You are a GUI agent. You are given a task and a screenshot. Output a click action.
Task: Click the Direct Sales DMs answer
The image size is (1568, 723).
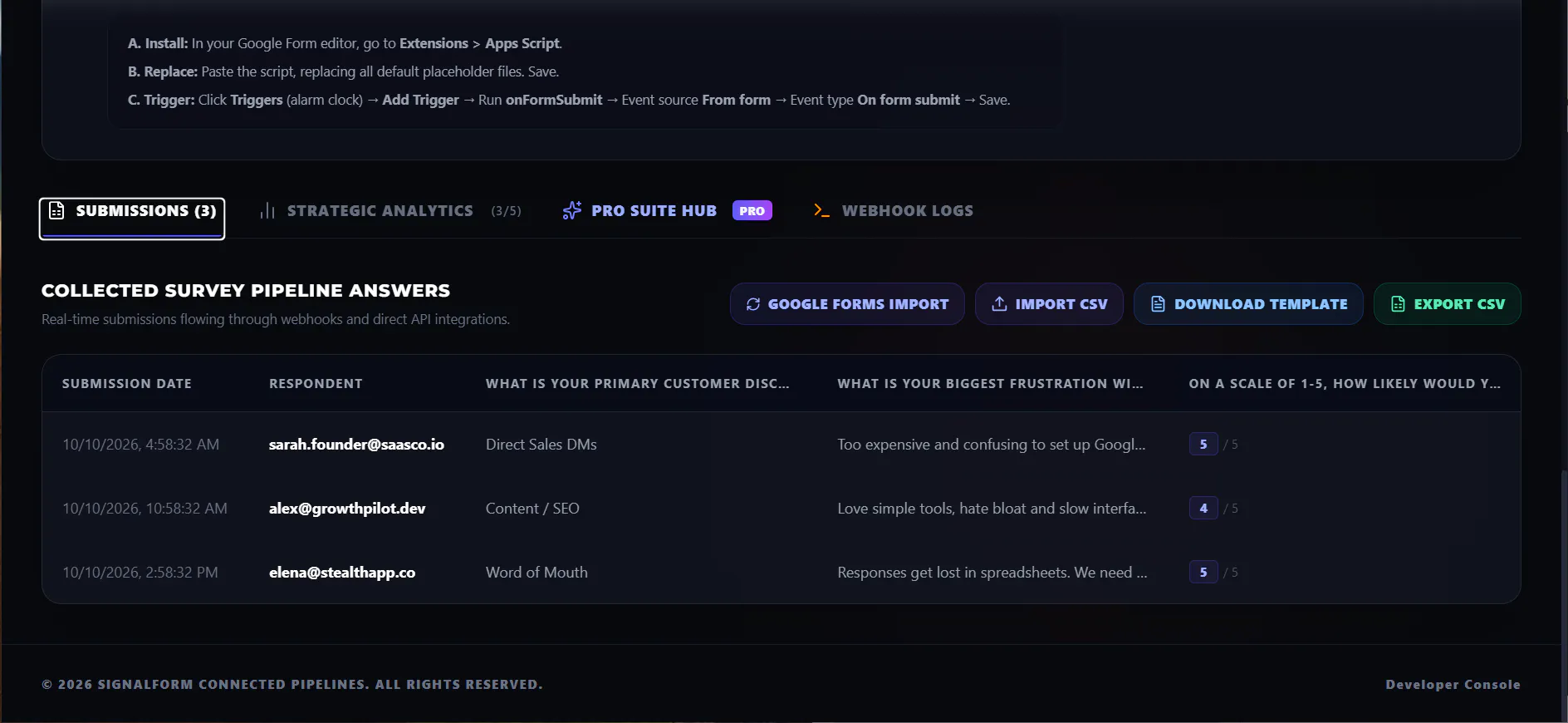click(x=541, y=445)
